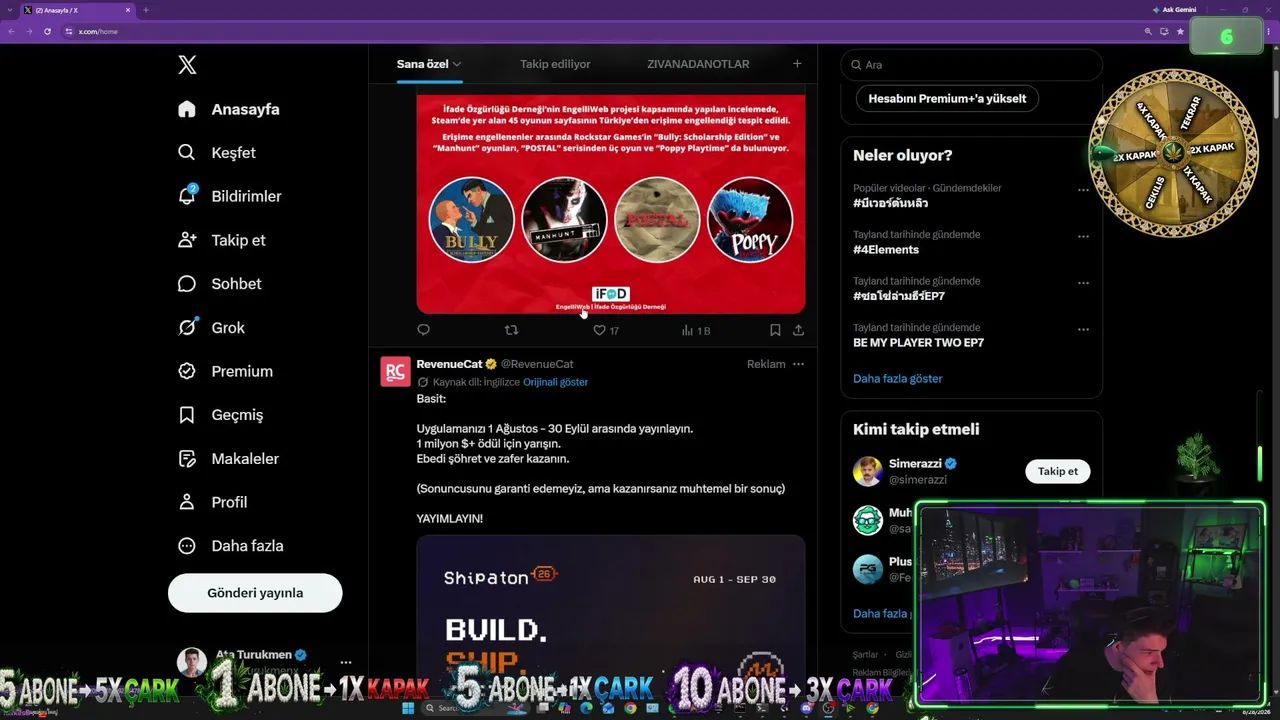Go back in browser toolbar

[10, 32]
